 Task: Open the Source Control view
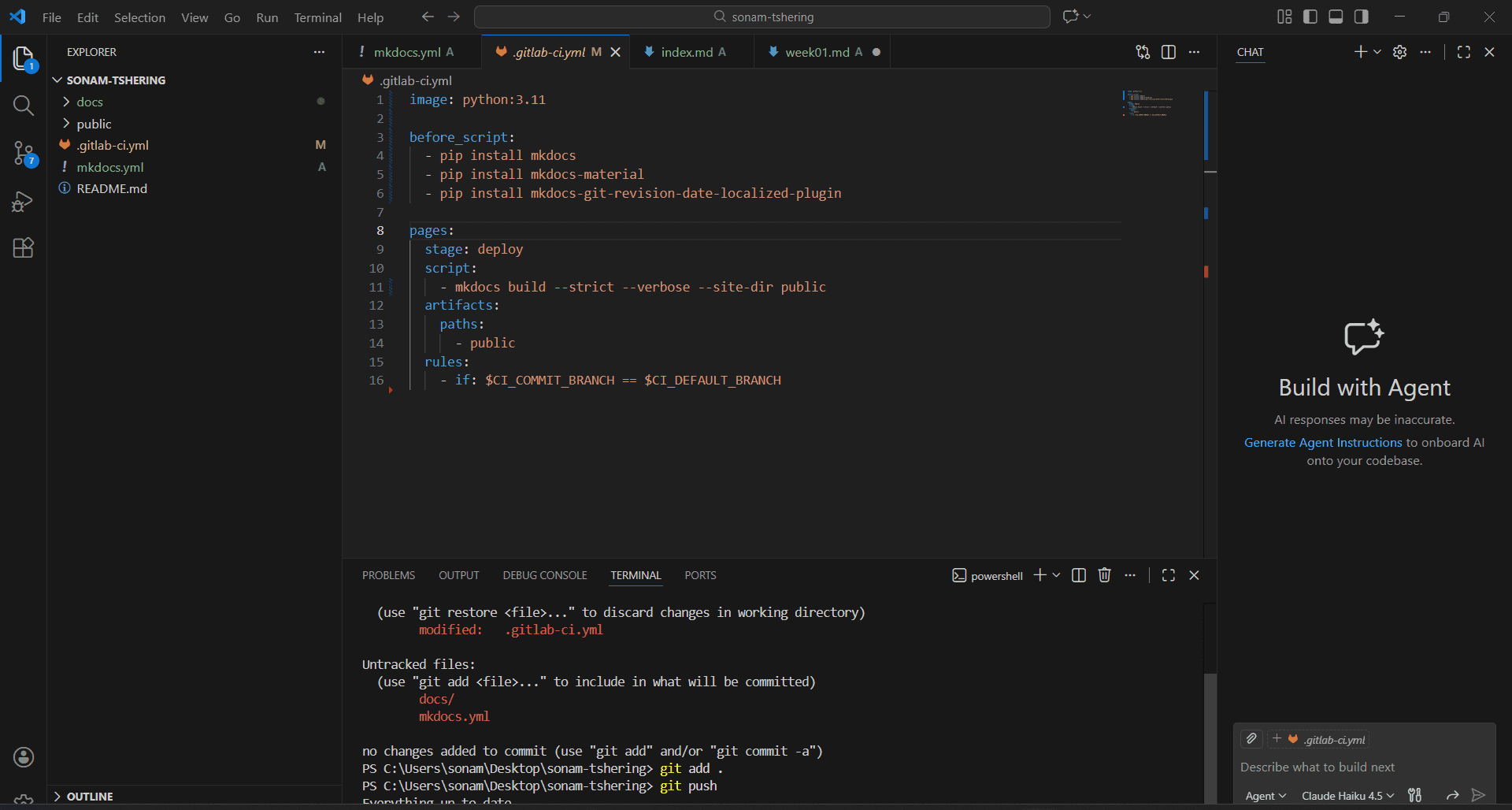coord(24,153)
